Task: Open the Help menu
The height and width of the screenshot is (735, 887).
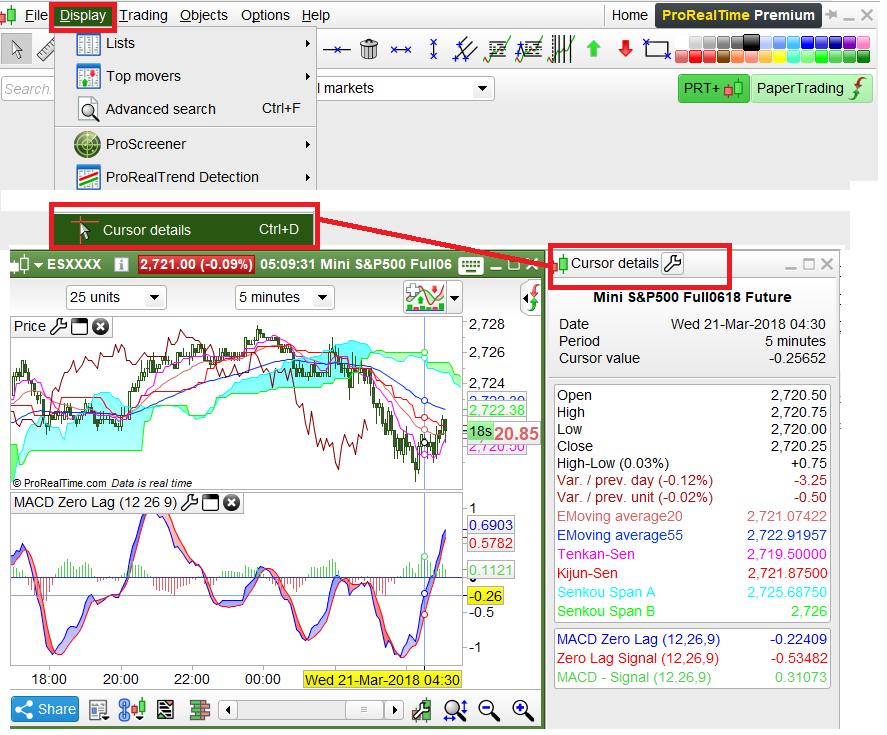Action: pyautogui.click(x=316, y=15)
